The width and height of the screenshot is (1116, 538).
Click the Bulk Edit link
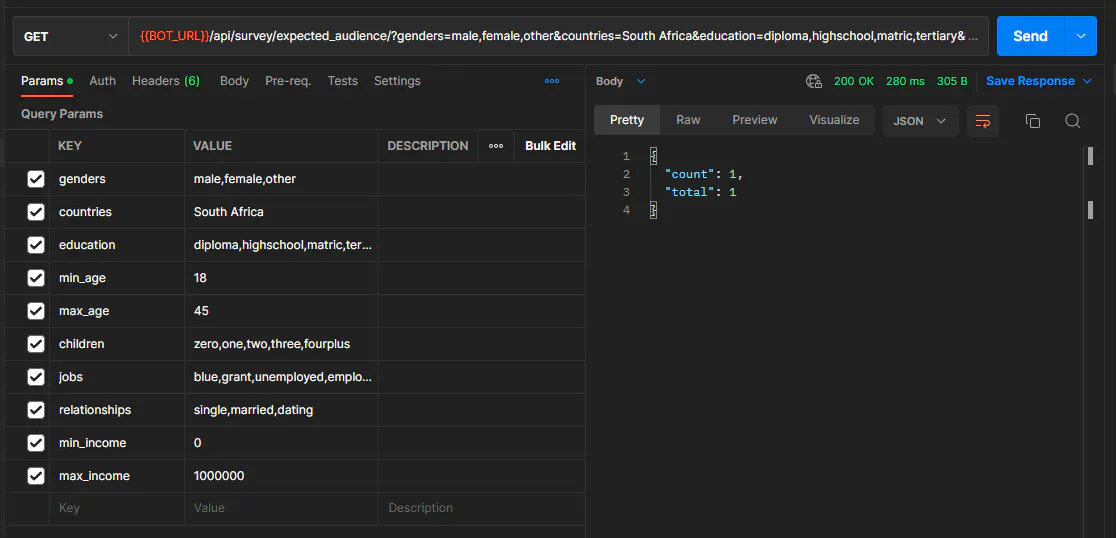click(x=550, y=146)
